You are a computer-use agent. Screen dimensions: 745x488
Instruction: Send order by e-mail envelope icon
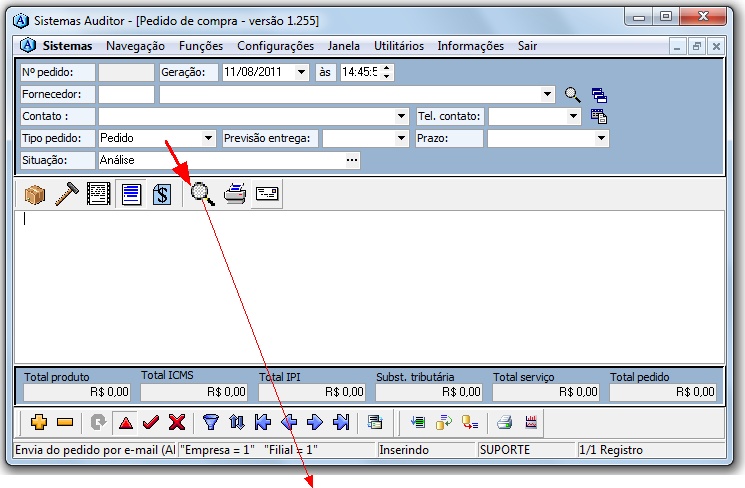point(267,193)
